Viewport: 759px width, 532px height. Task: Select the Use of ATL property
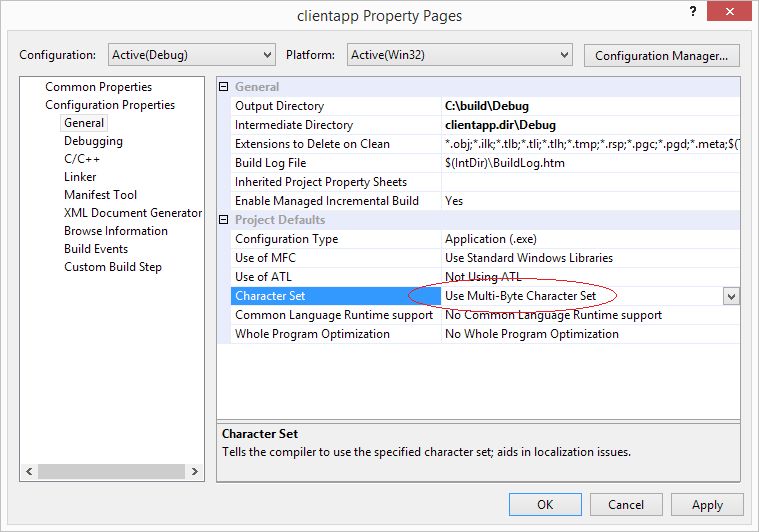[336, 277]
